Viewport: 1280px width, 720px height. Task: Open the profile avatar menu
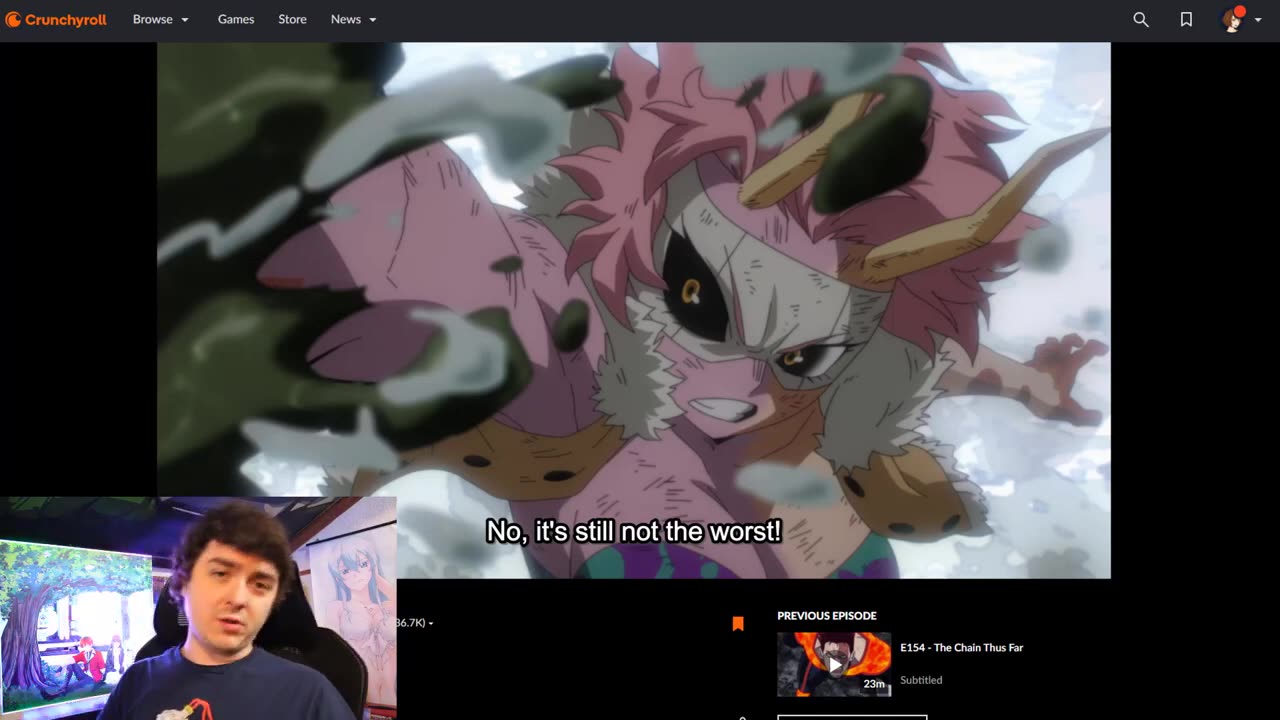click(1241, 19)
